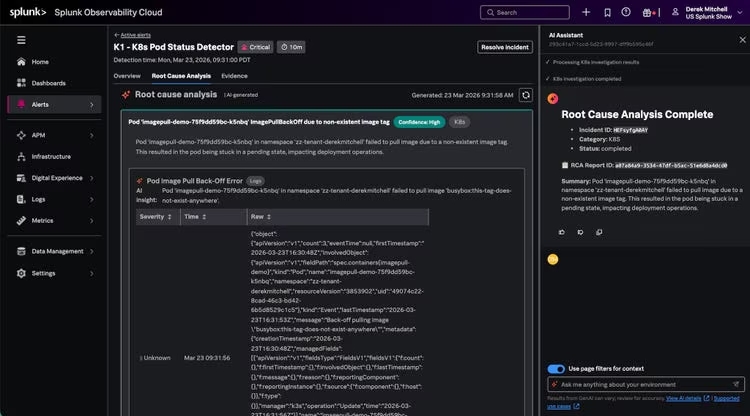Open the gift what's new icon
This screenshot has width=750, height=416.
pos(647,13)
